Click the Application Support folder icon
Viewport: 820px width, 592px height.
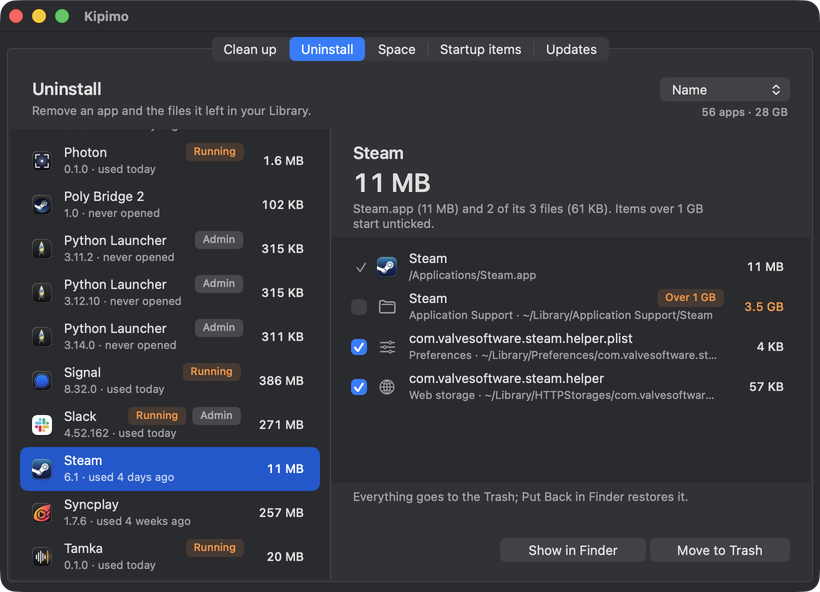[x=387, y=306]
